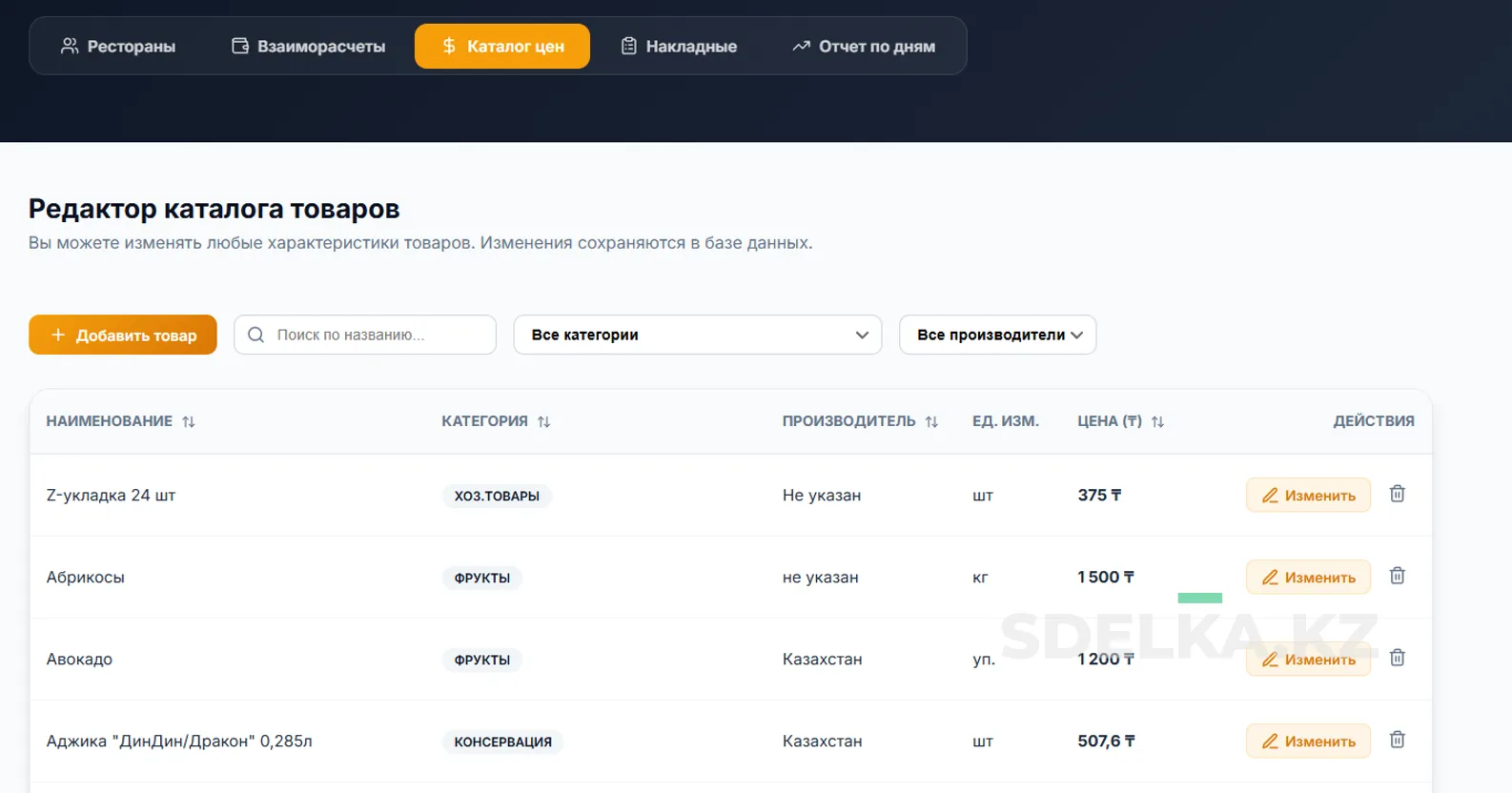Click Изменить for Z-укладка 24 шт
This screenshot has width=1512, height=793.
click(x=1308, y=495)
